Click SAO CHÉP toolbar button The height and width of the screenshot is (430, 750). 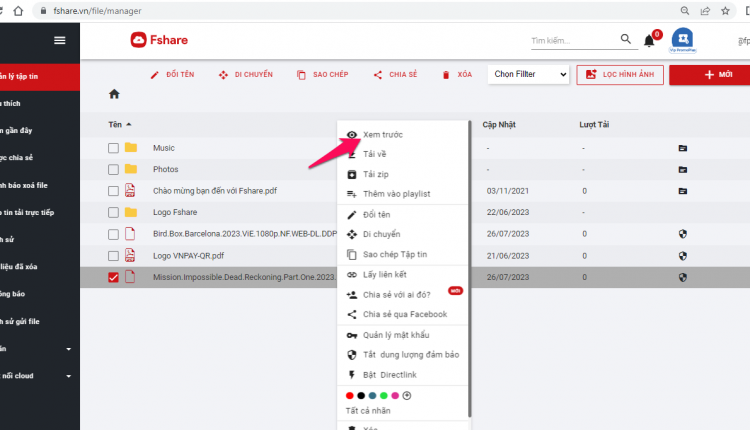click(322, 75)
